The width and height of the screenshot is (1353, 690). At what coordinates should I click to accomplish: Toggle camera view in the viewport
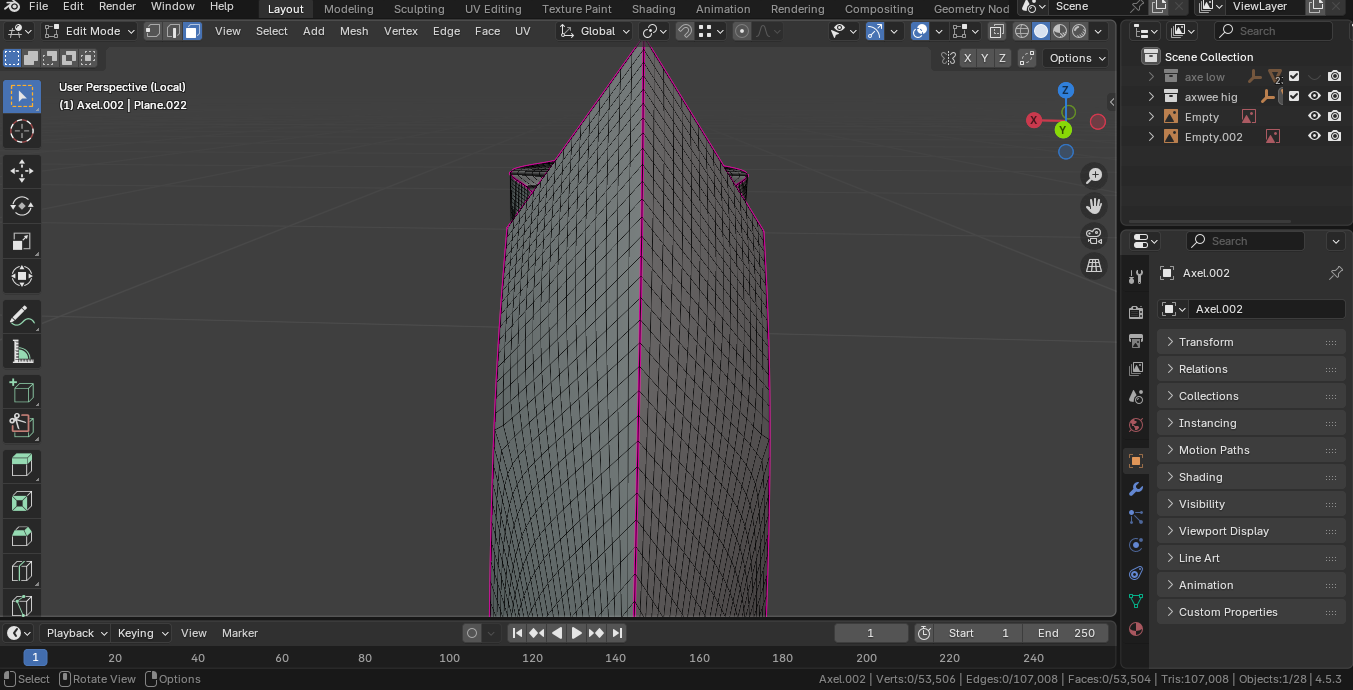[1094, 236]
